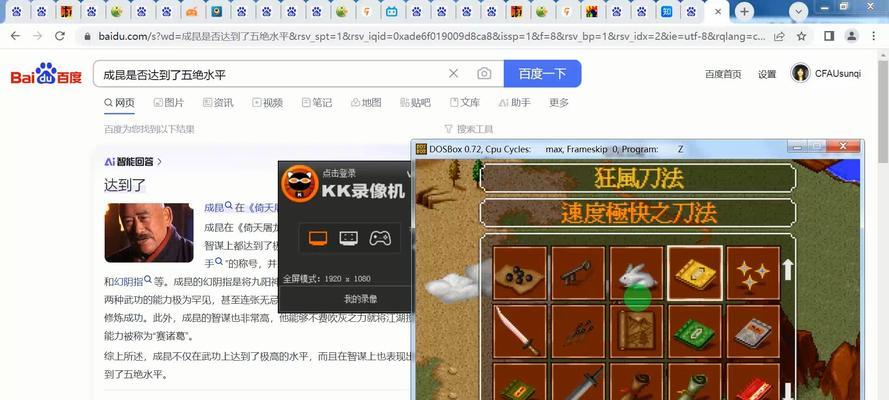Click the browser forward arrow
The height and width of the screenshot is (400, 889).
(37, 36)
